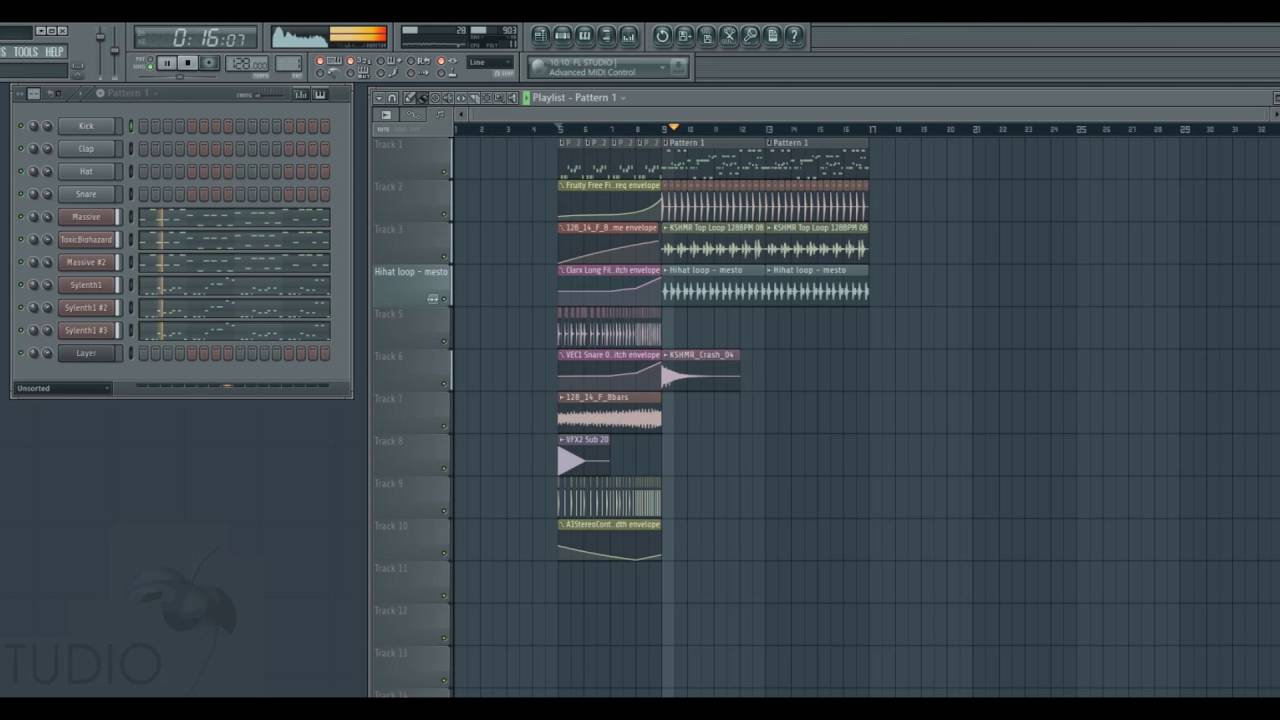Mute the Massive channel via green LED
The width and height of the screenshot is (1280, 720).
click(20, 217)
